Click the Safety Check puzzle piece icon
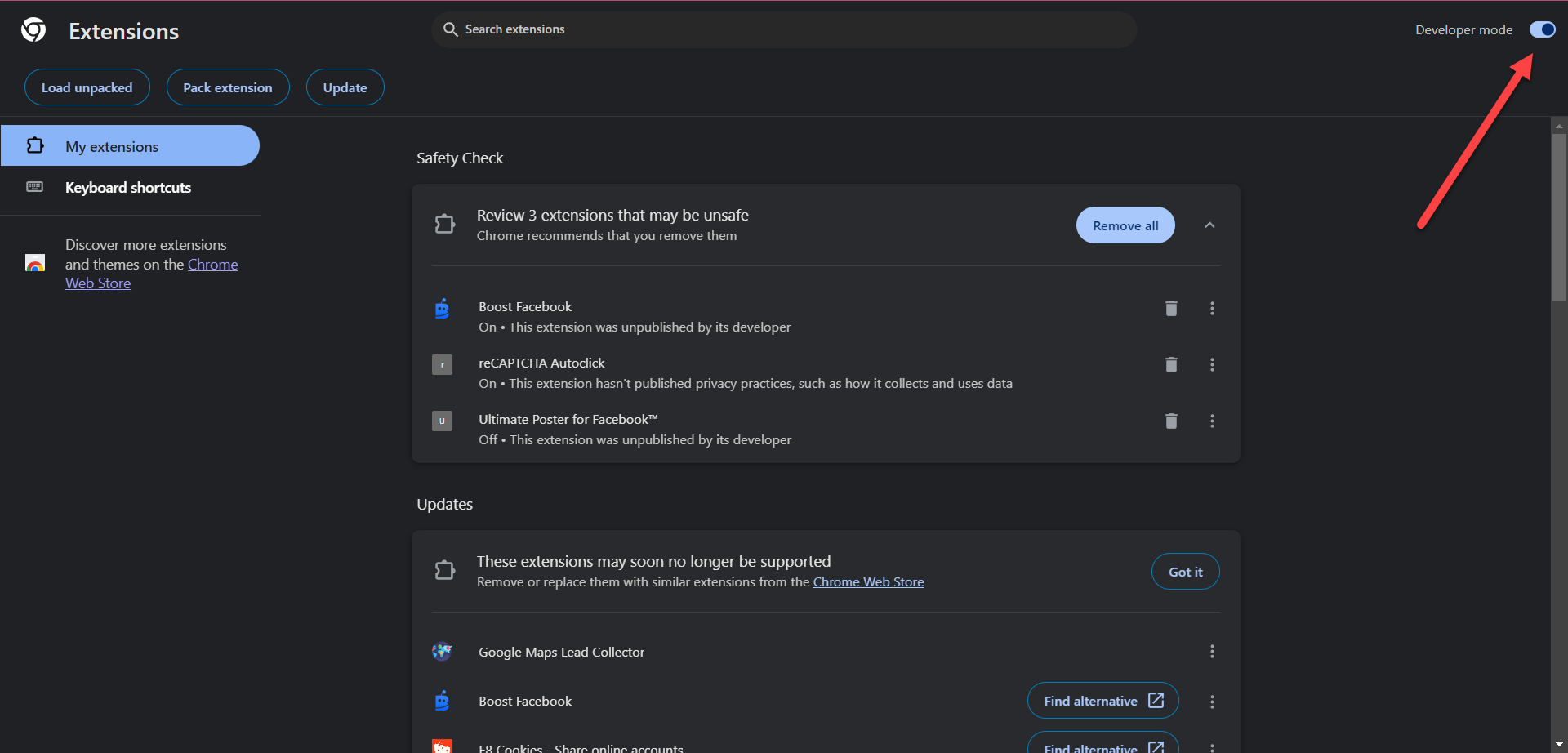The width and height of the screenshot is (1568, 753). pyautogui.click(x=445, y=223)
